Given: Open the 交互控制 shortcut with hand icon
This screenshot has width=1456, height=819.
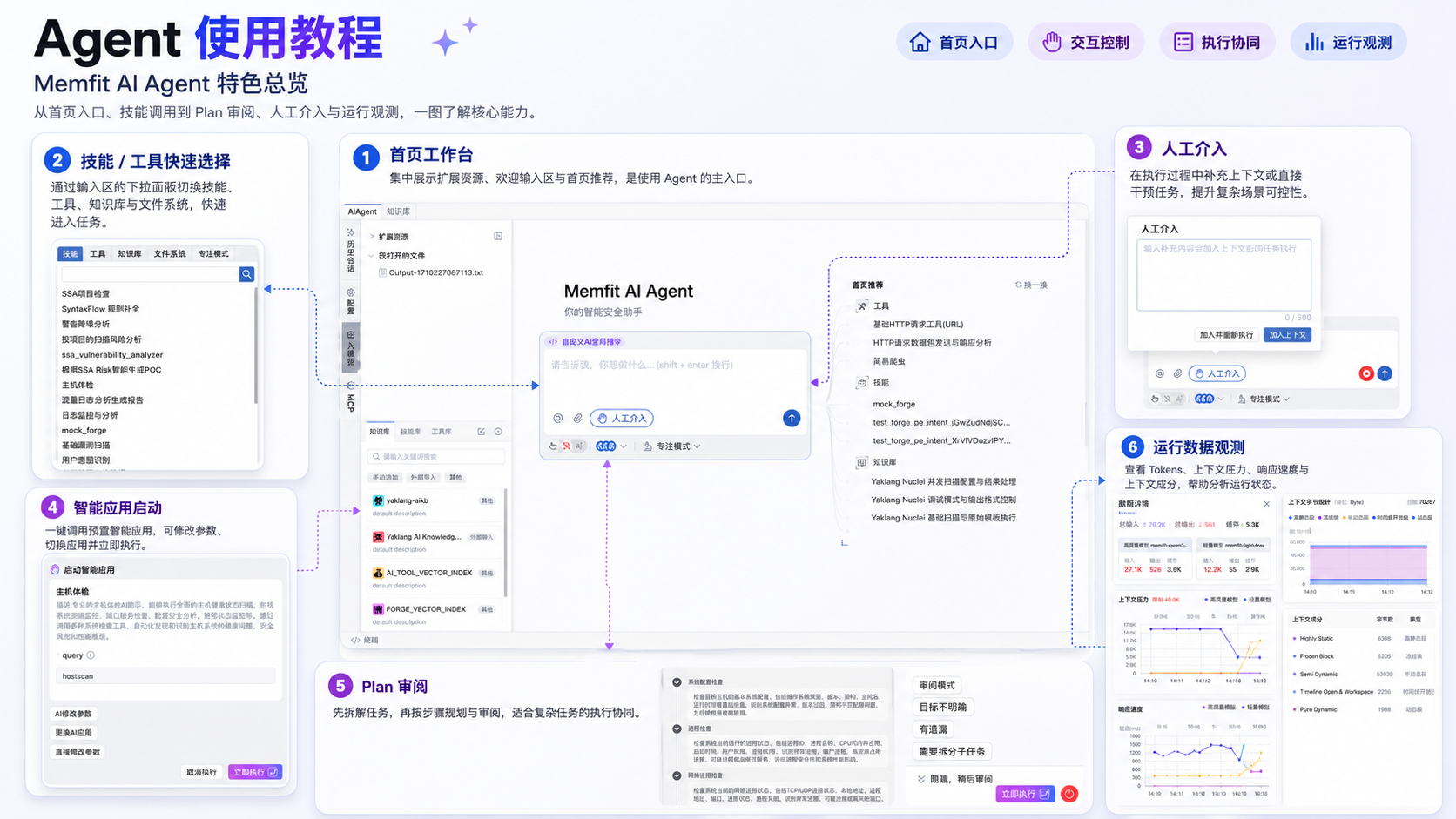Looking at the screenshot, I should point(1085,42).
